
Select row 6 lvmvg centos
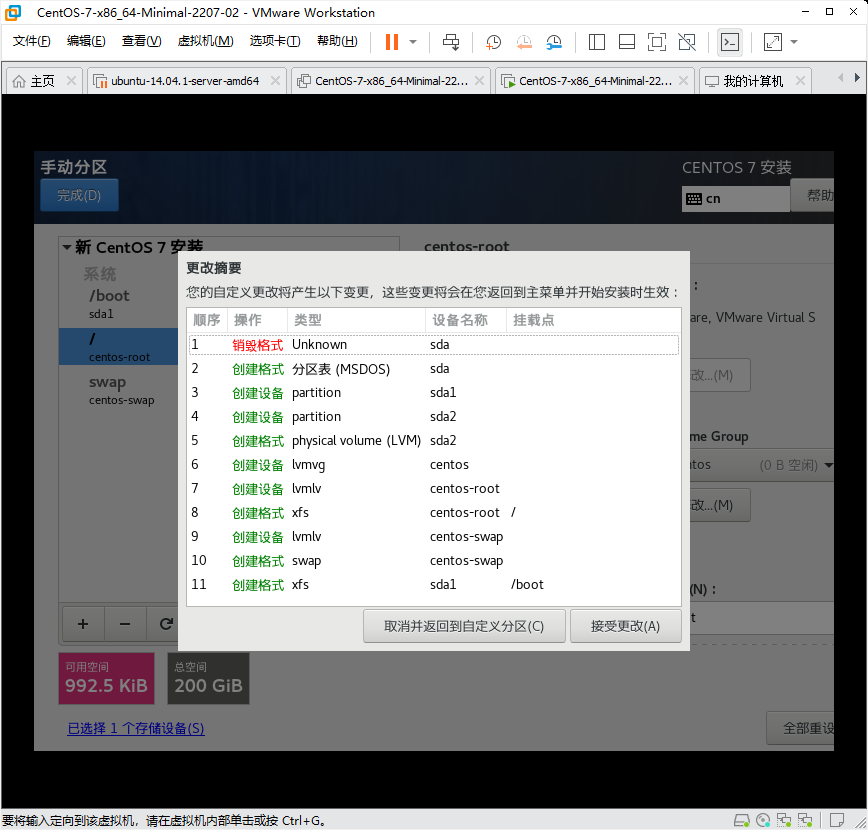[433, 465]
